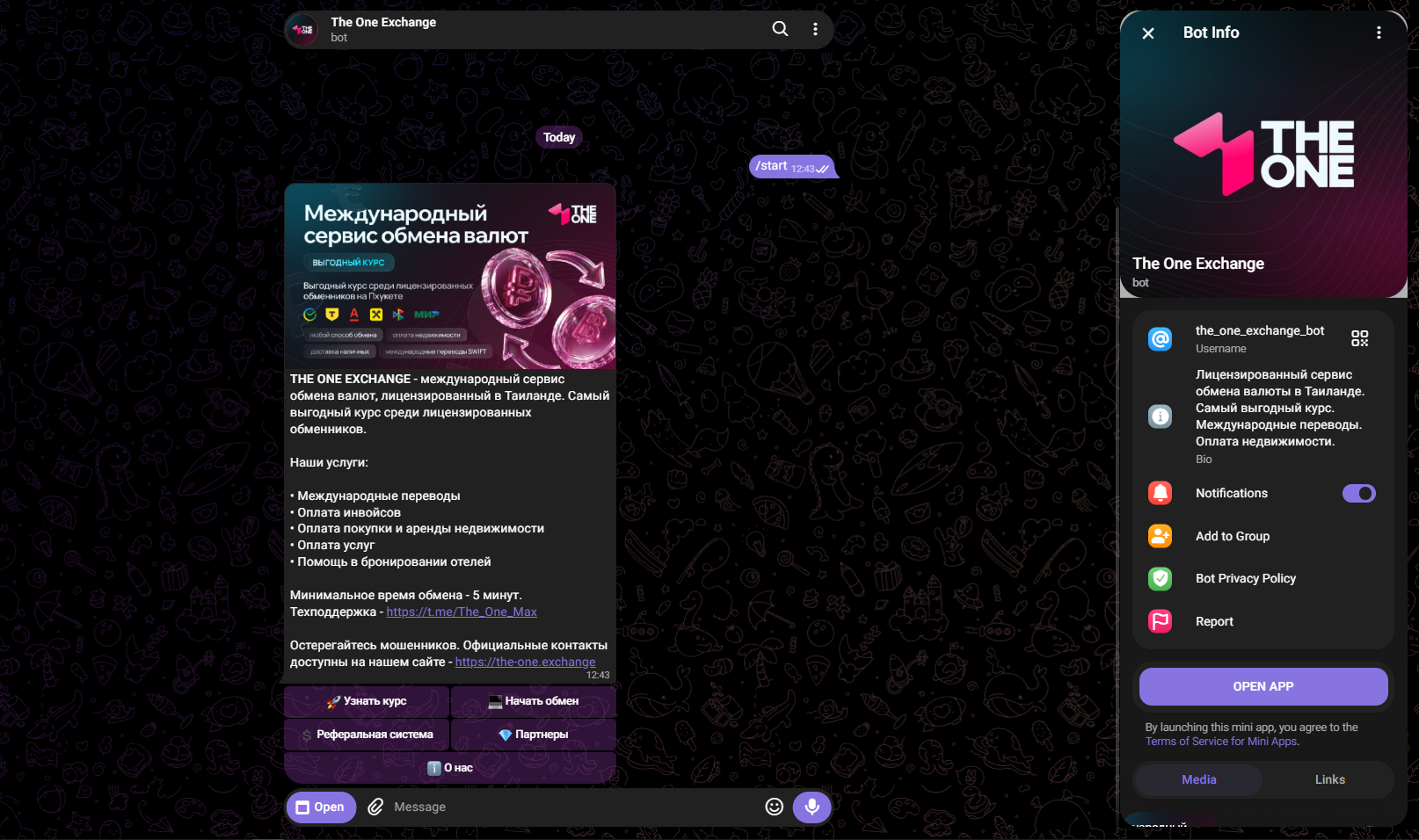Show QR code for bot username
The image size is (1419, 840).
(x=1359, y=338)
